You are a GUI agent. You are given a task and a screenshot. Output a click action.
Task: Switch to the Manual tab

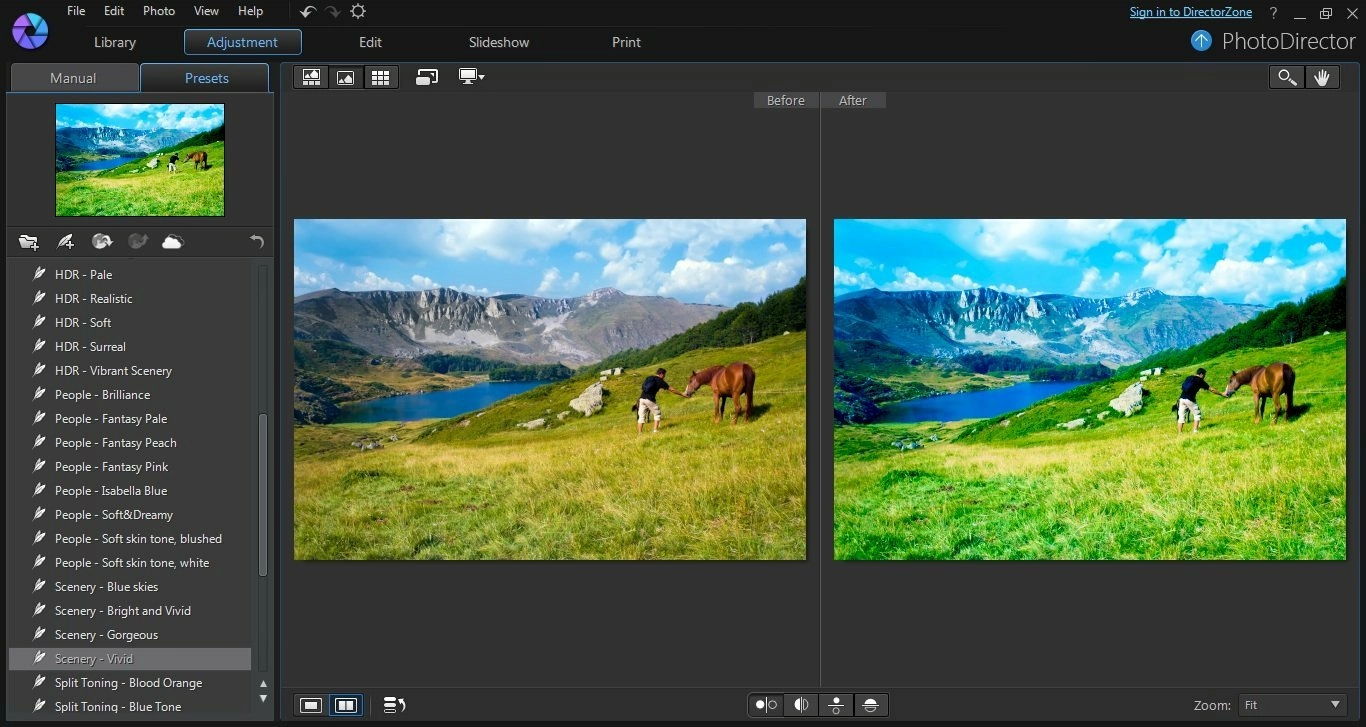(73, 78)
